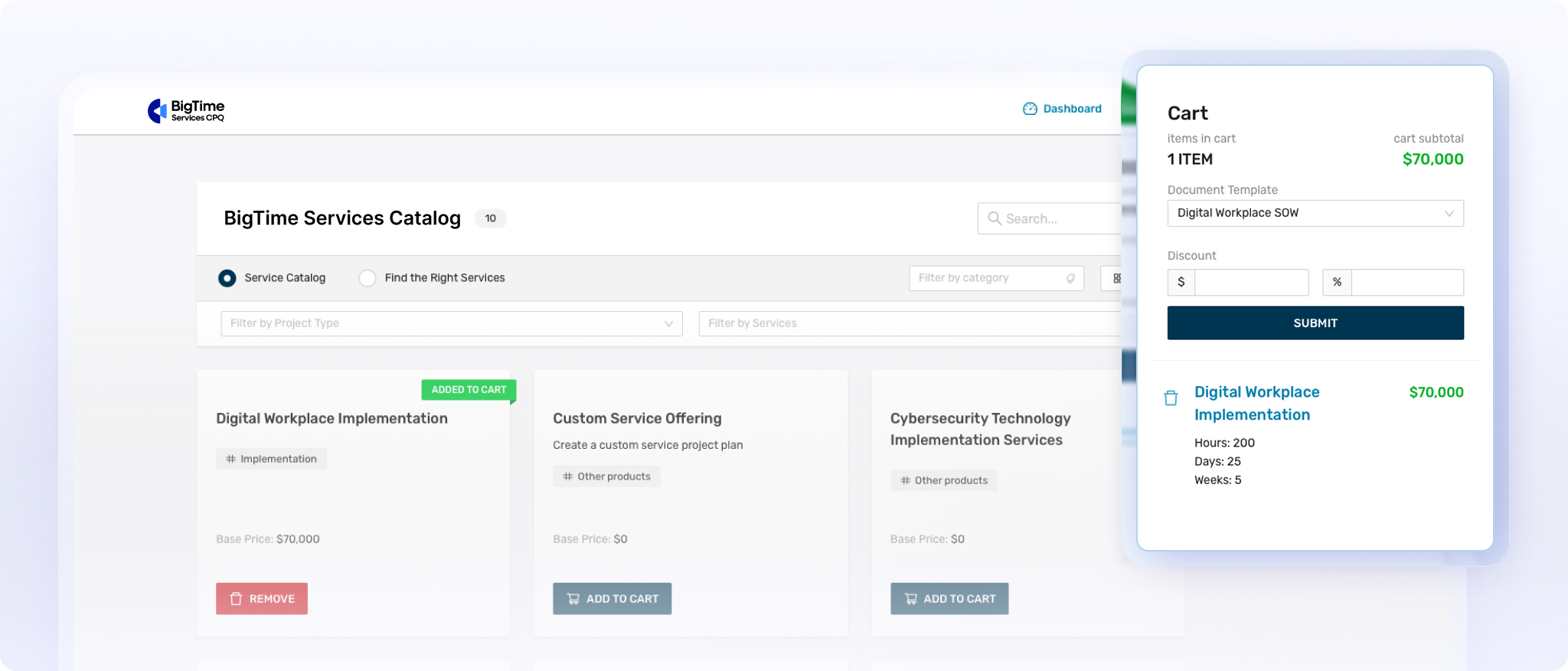Open Digital Workplace Implementation cart link
Image resolution: width=1568 pixels, height=671 pixels.
[x=1257, y=403]
